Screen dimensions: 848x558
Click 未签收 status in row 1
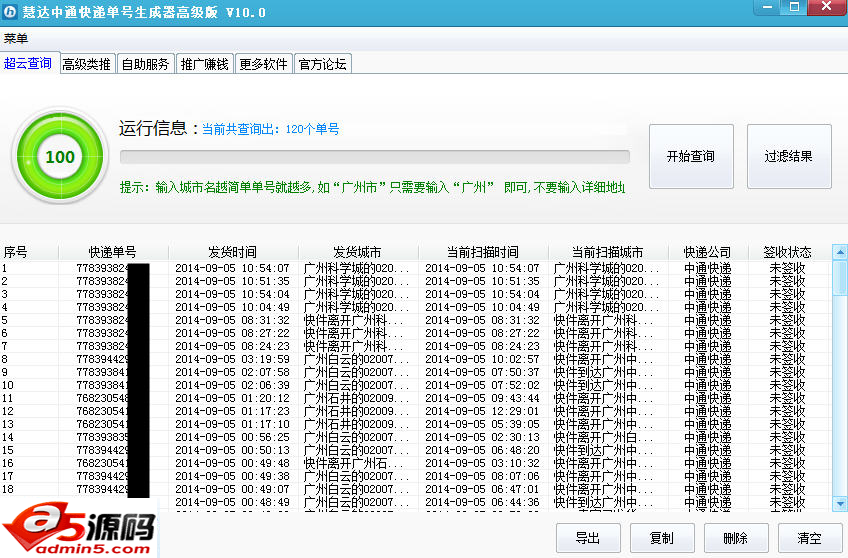coord(787,268)
